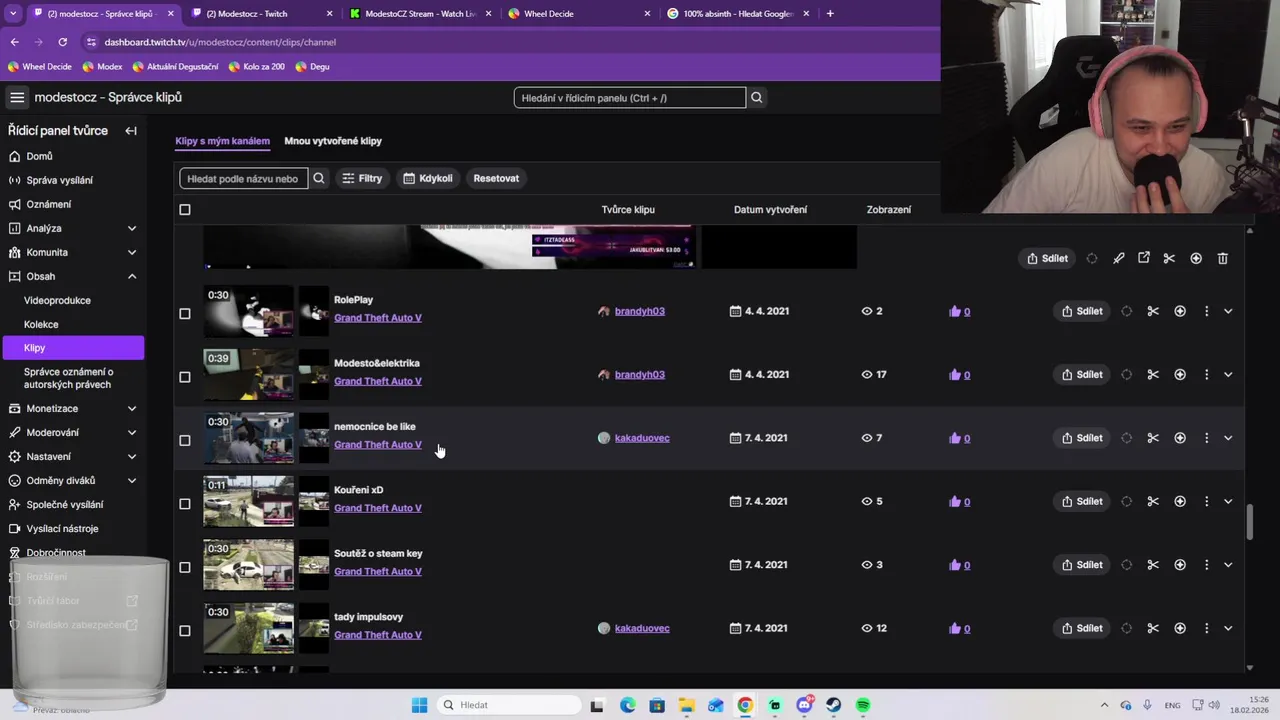The height and width of the screenshot is (720, 1280).
Task: Open a new browser tab with plus icon
Action: point(830,14)
